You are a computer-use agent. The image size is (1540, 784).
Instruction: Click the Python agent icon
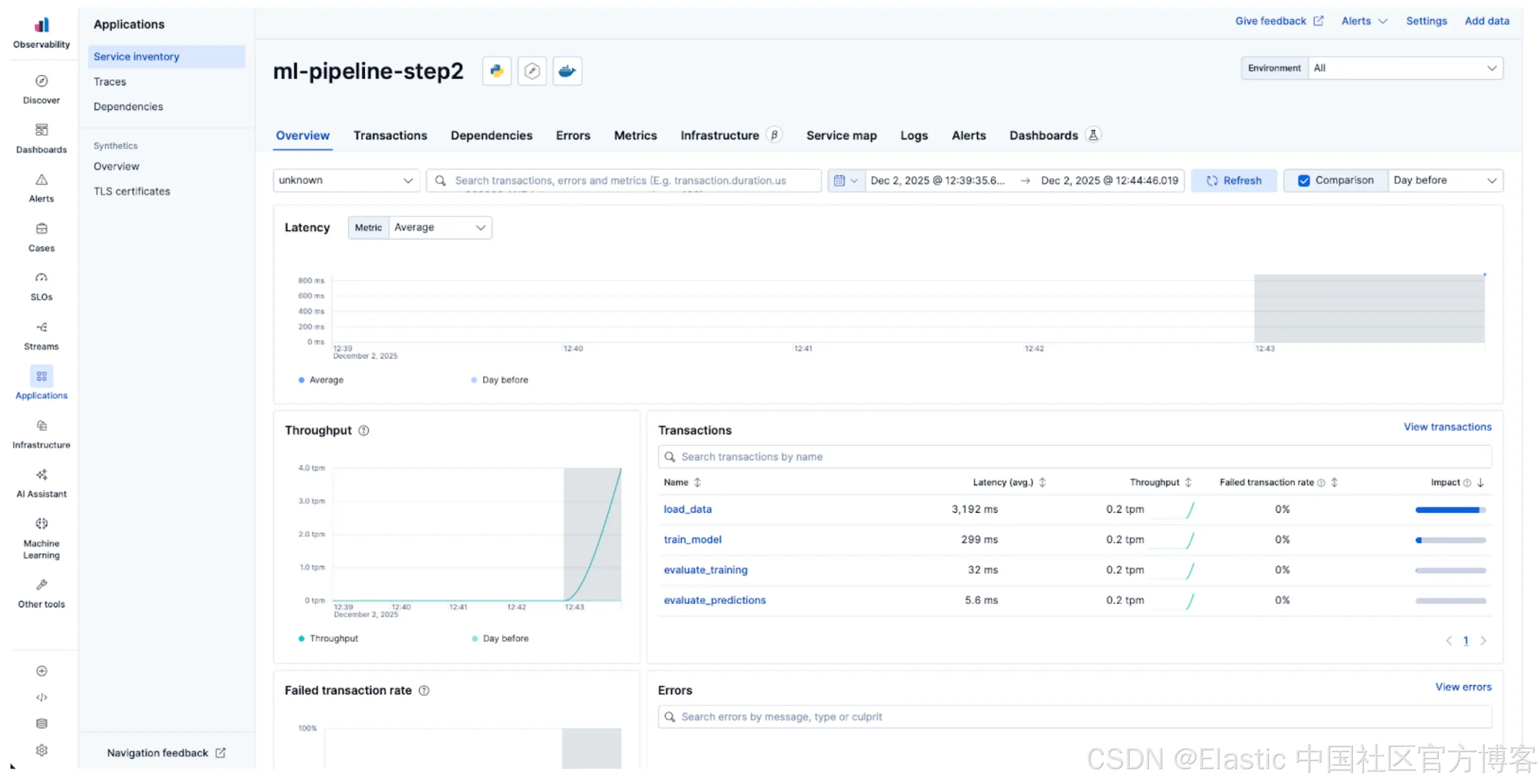click(x=496, y=71)
